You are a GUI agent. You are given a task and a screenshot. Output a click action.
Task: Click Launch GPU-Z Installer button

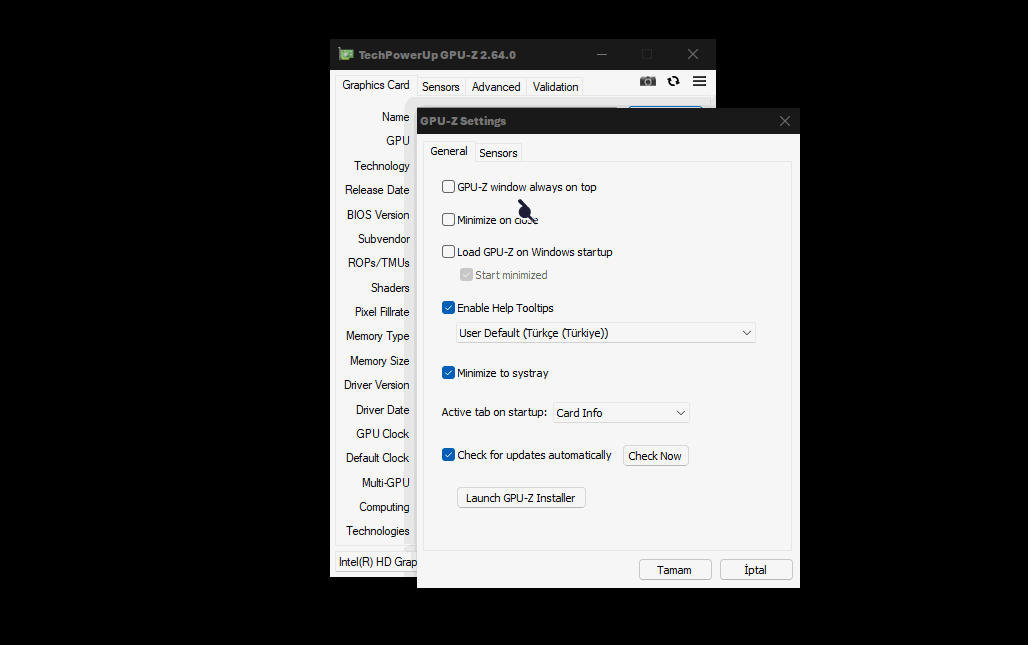pyautogui.click(x=521, y=498)
